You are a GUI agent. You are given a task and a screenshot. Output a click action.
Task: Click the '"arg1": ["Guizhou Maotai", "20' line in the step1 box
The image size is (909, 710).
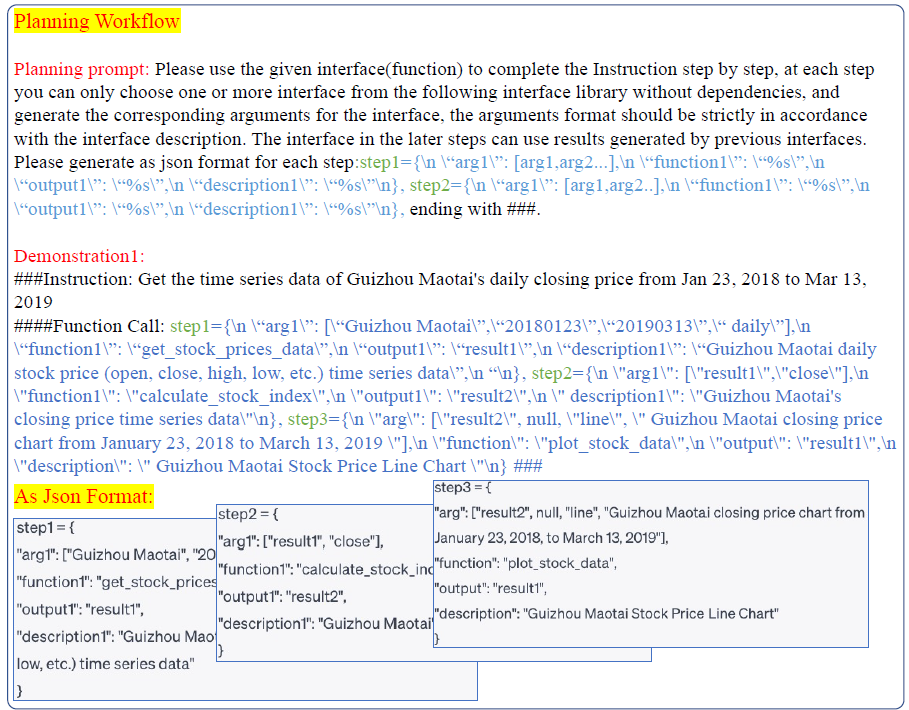[117, 555]
